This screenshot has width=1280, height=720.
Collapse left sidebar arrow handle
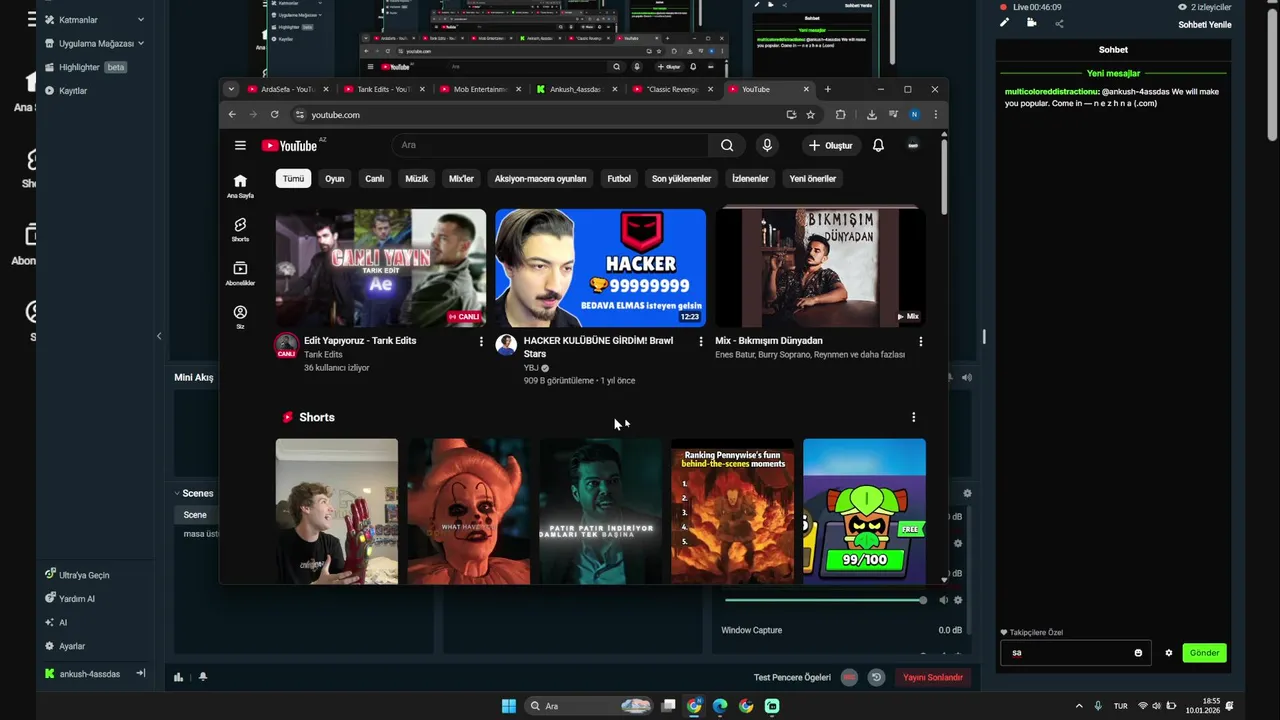(159, 336)
